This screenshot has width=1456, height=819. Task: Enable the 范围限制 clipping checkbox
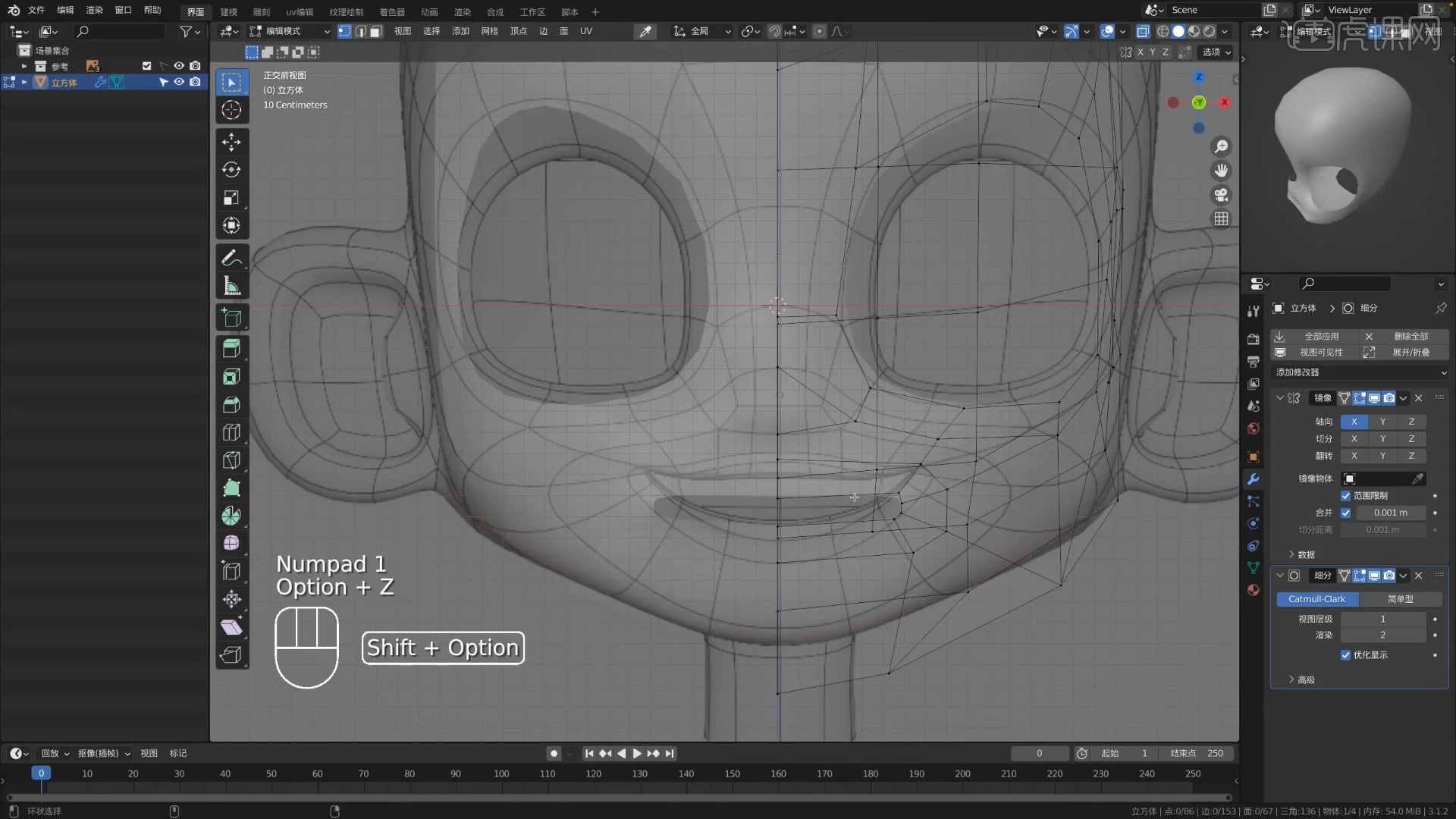[x=1346, y=495]
